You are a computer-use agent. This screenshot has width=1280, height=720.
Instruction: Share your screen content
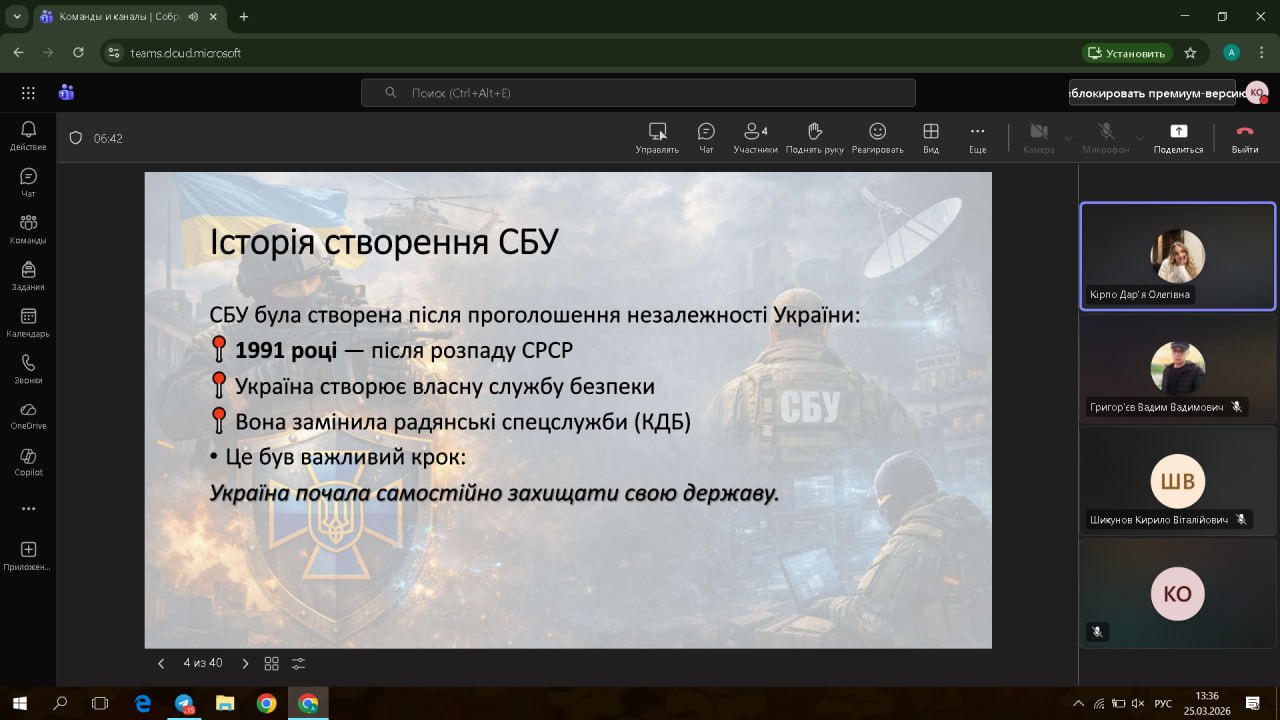click(1178, 137)
